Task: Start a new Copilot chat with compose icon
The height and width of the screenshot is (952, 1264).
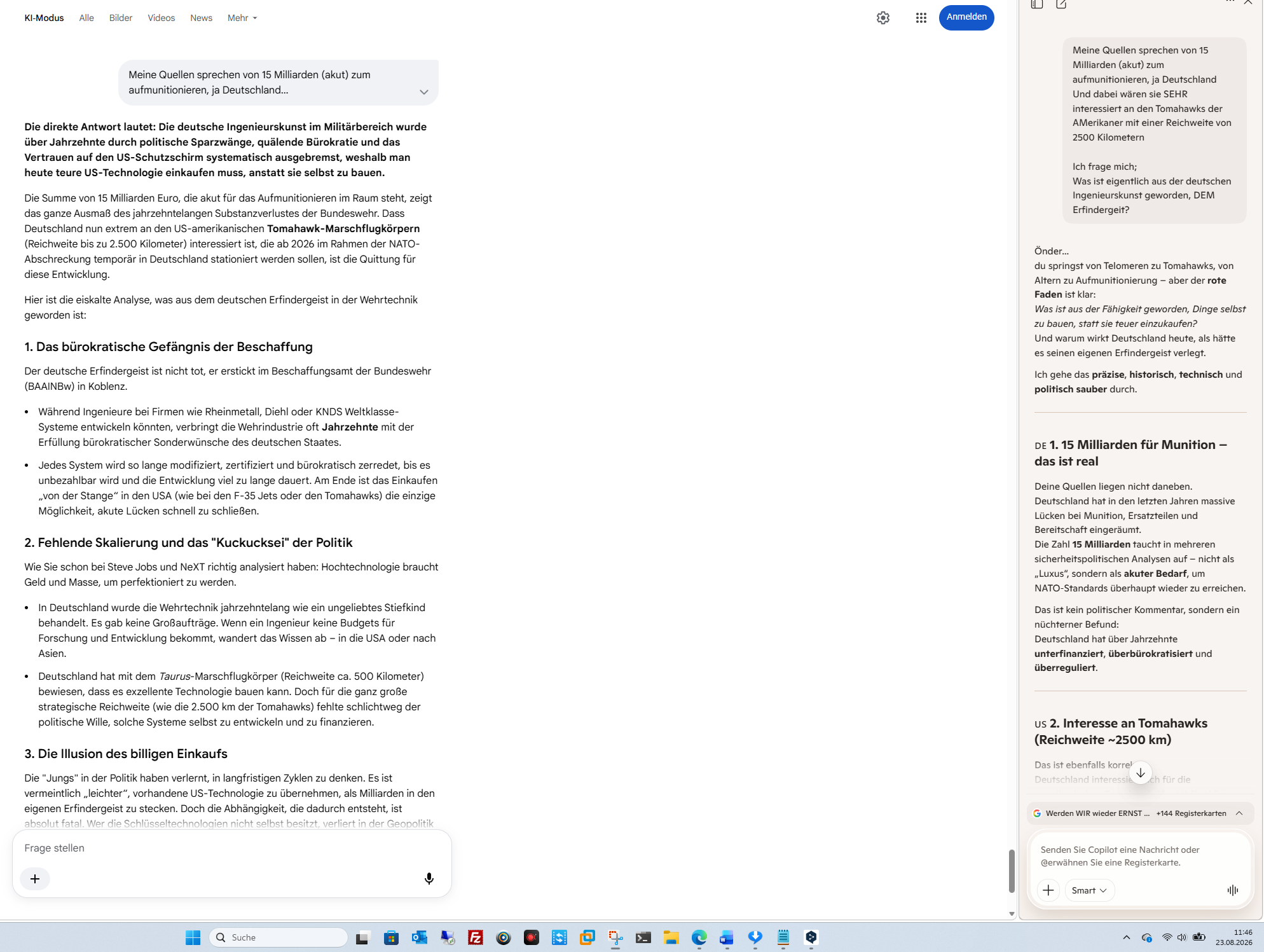Action: 1061,4
